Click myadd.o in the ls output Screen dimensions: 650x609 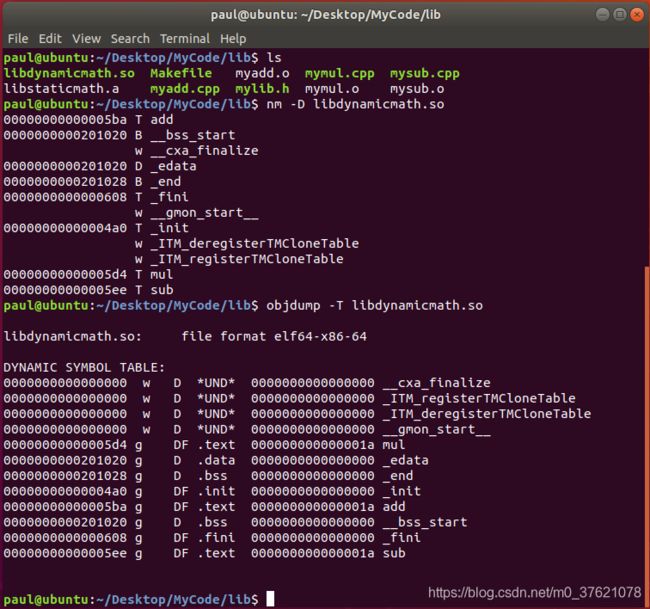pyautogui.click(x=262, y=73)
